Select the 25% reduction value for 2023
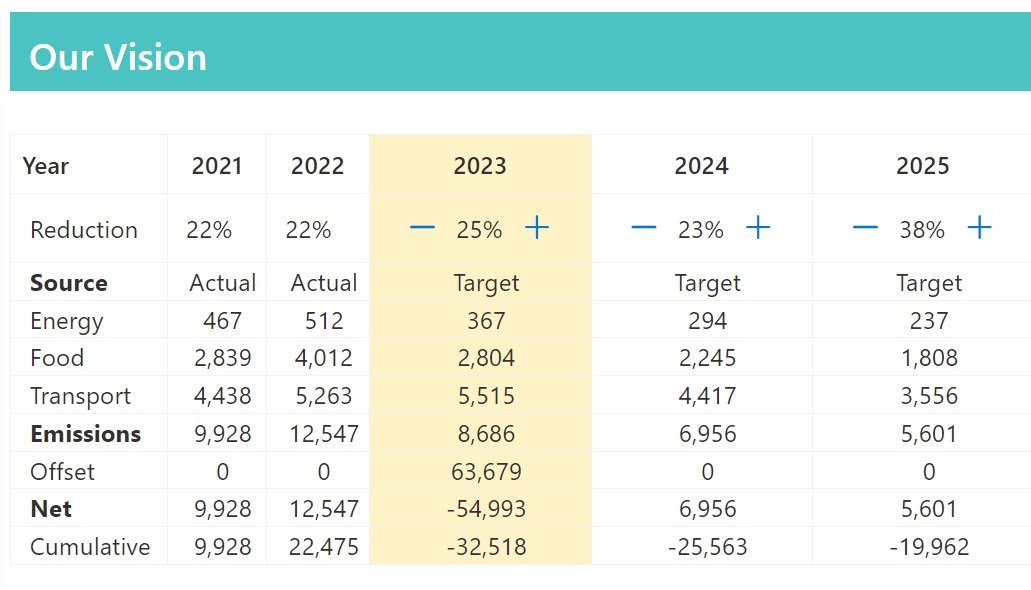1031x590 pixels. pos(479,230)
